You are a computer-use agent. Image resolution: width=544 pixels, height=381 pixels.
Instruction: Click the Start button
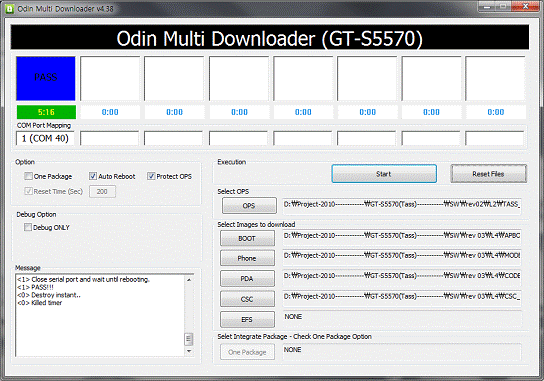pos(384,174)
